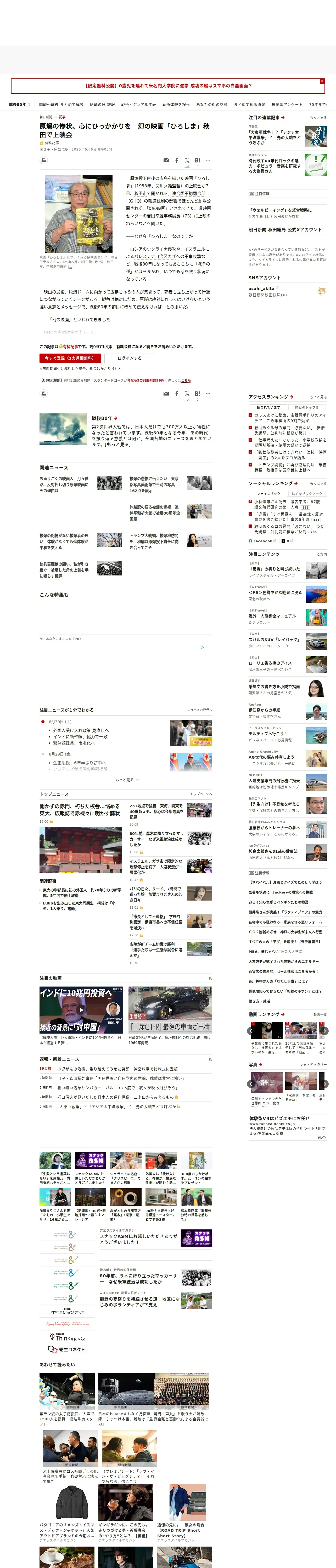Open ニュースの要点へ link

pyautogui.click(x=200, y=710)
